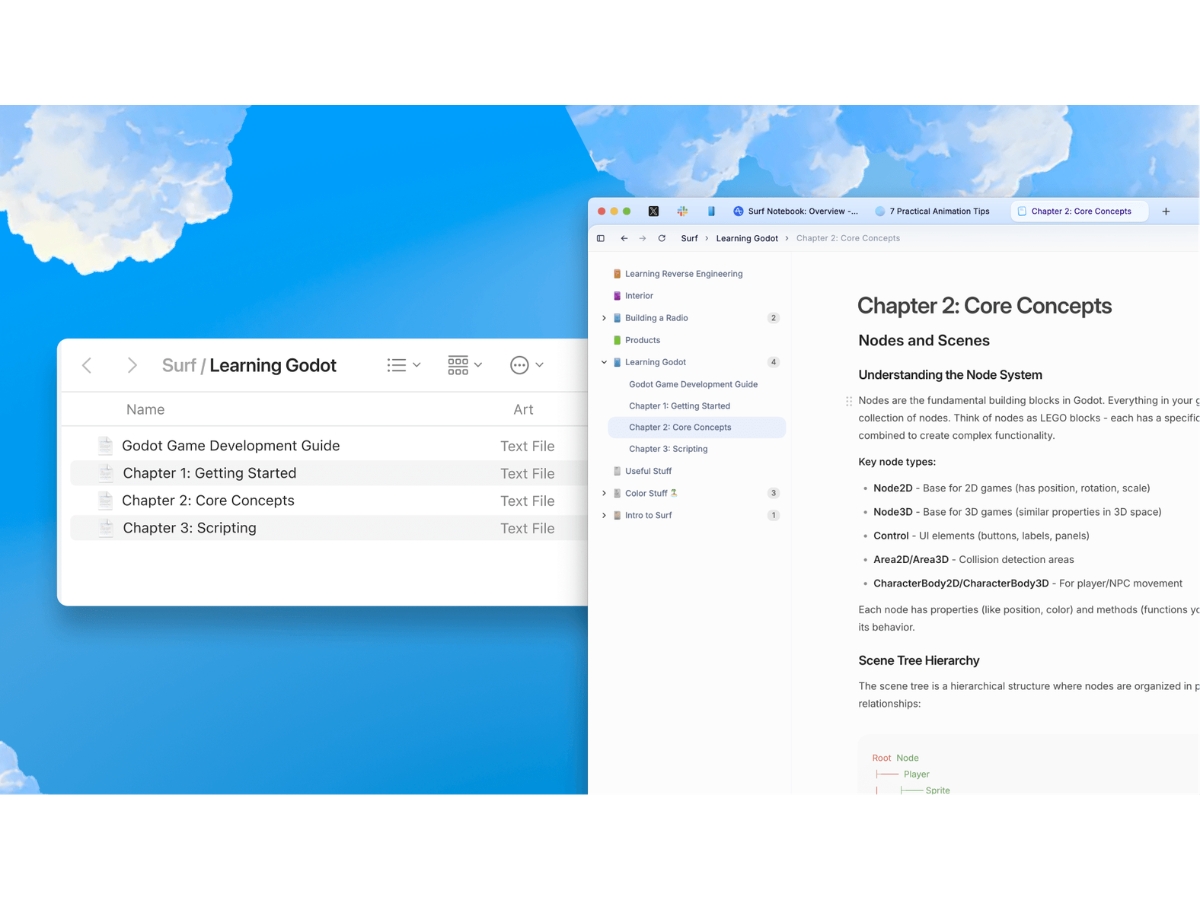The image size is (1200, 900).
Task: Sort Finder files by the Art column
Action: [x=523, y=409]
